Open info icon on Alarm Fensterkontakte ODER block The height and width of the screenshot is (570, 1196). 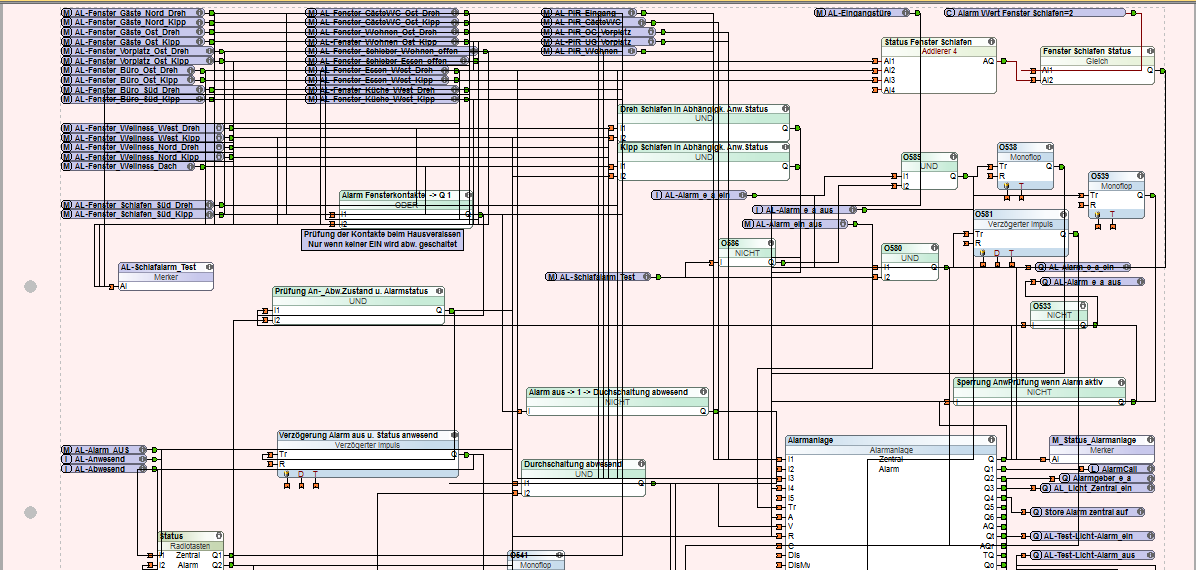coord(468,195)
